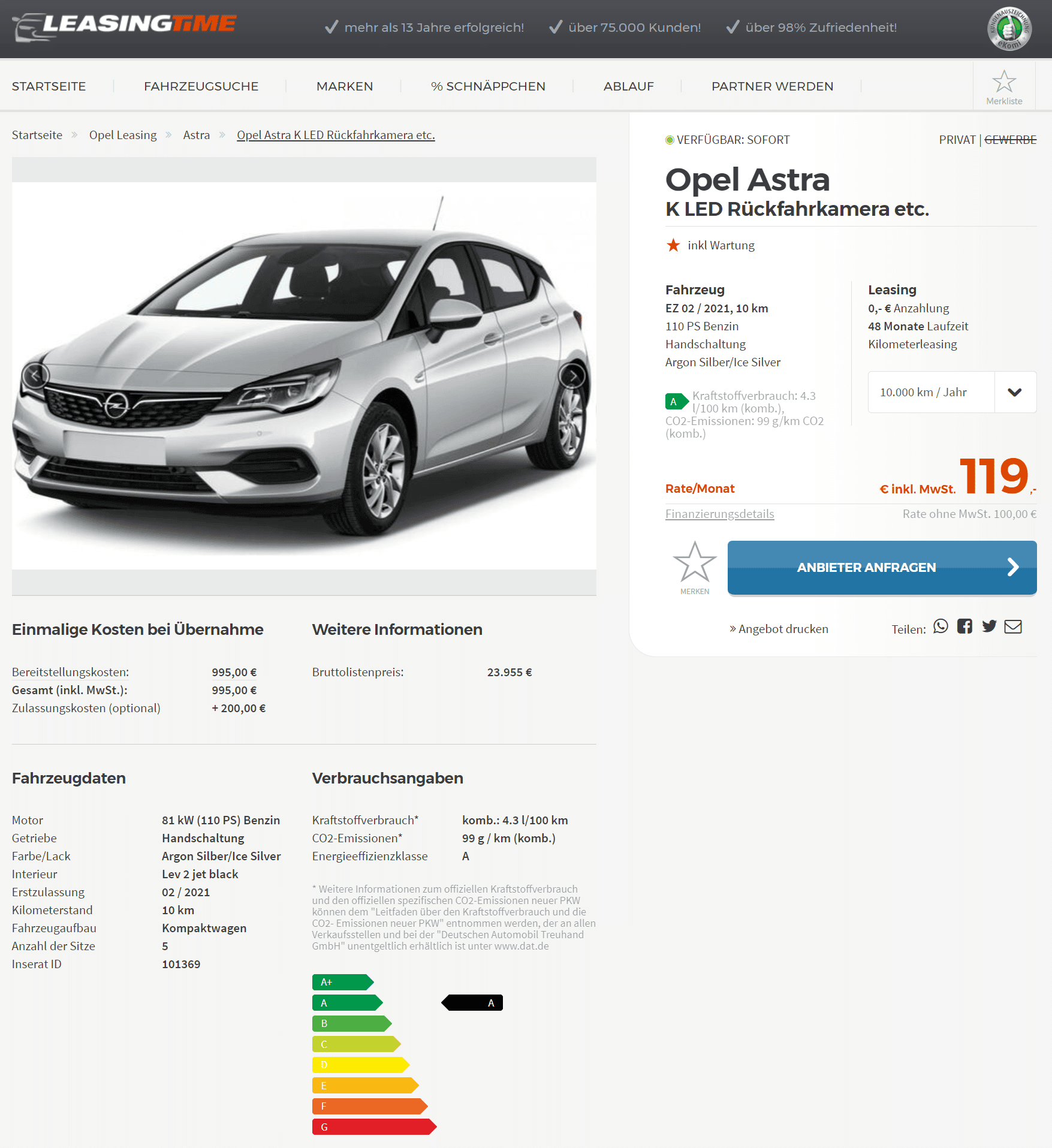This screenshot has height=1148, width=1052.
Task: Go to STARTSEITE in the main menu
Action: [49, 86]
